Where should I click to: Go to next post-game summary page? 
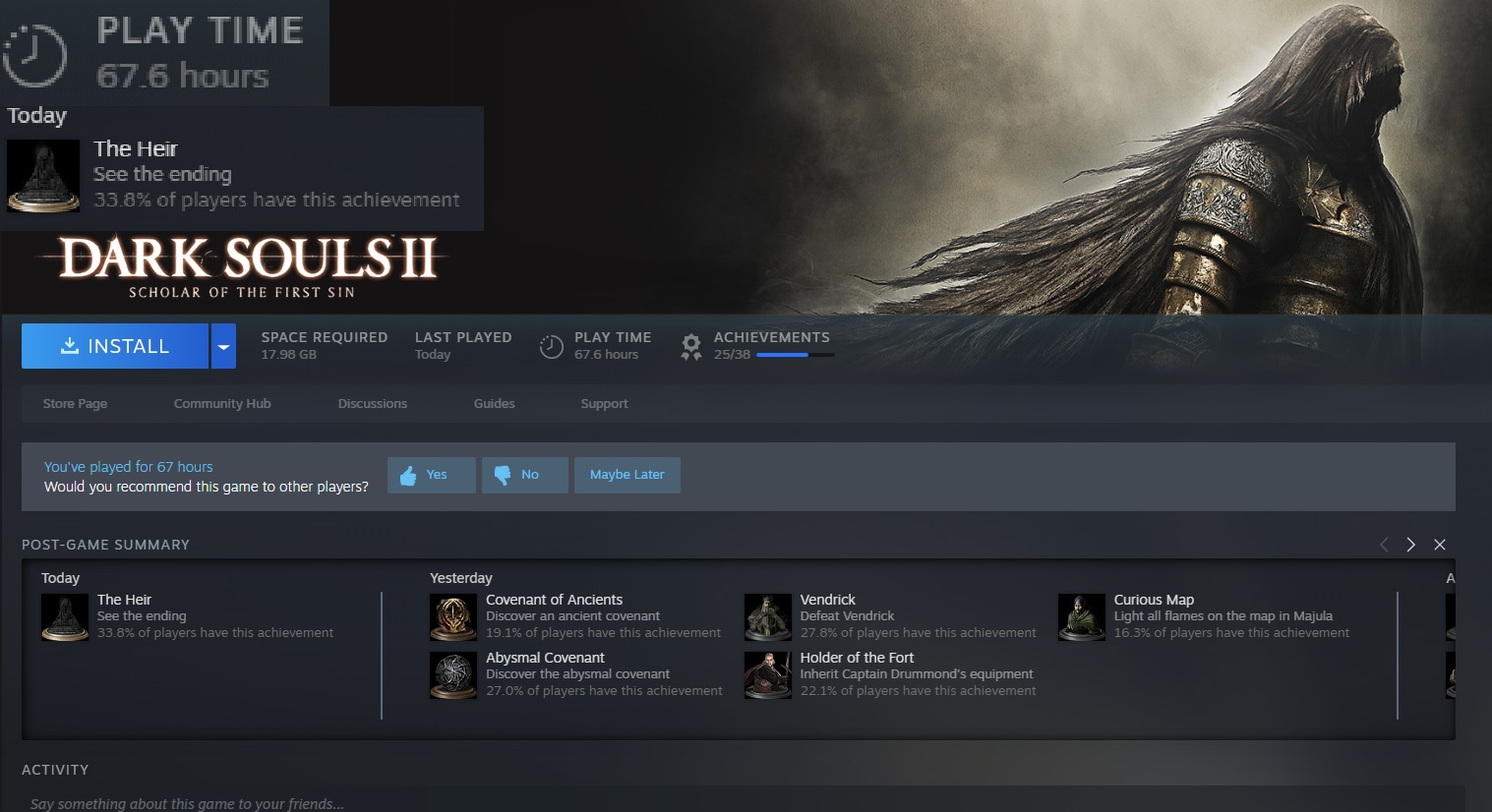1411,545
